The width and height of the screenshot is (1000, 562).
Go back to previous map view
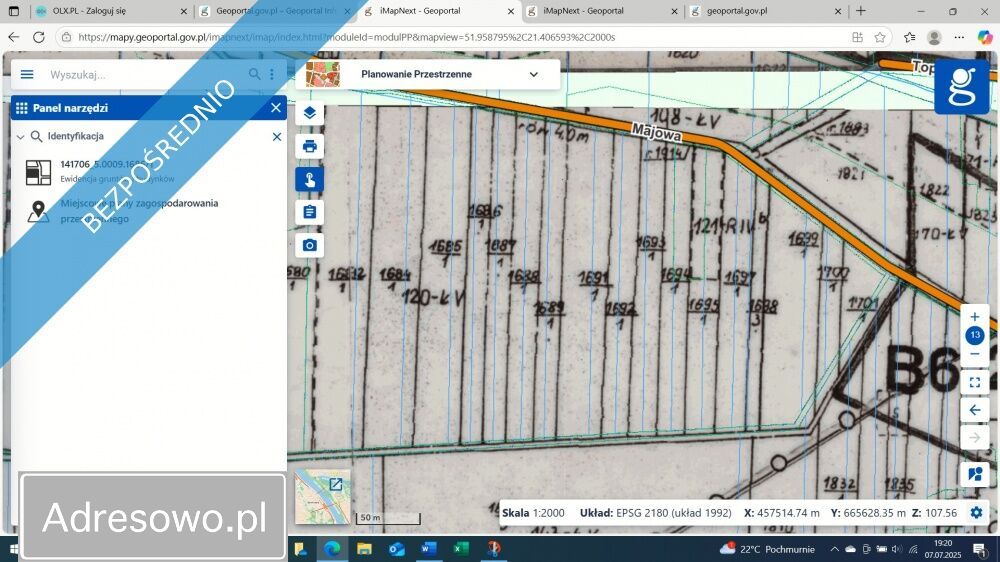(975, 410)
